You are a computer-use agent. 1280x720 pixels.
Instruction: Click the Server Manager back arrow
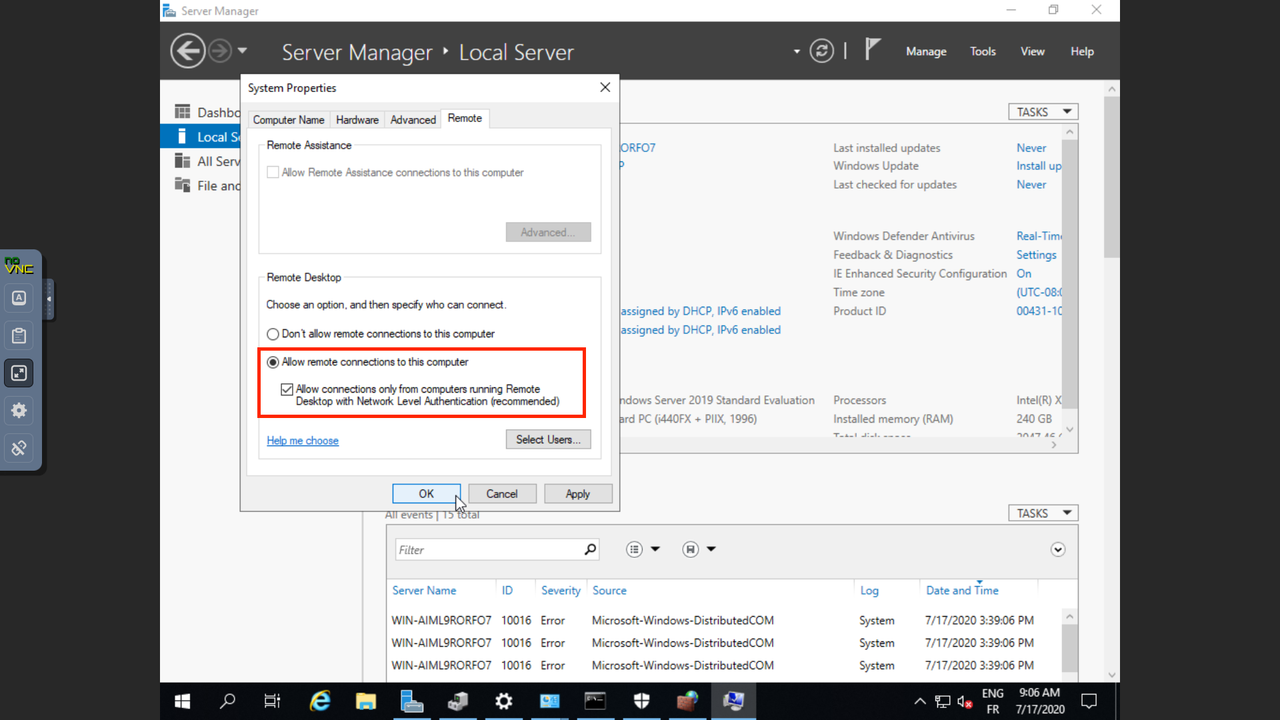pyautogui.click(x=188, y=51)
